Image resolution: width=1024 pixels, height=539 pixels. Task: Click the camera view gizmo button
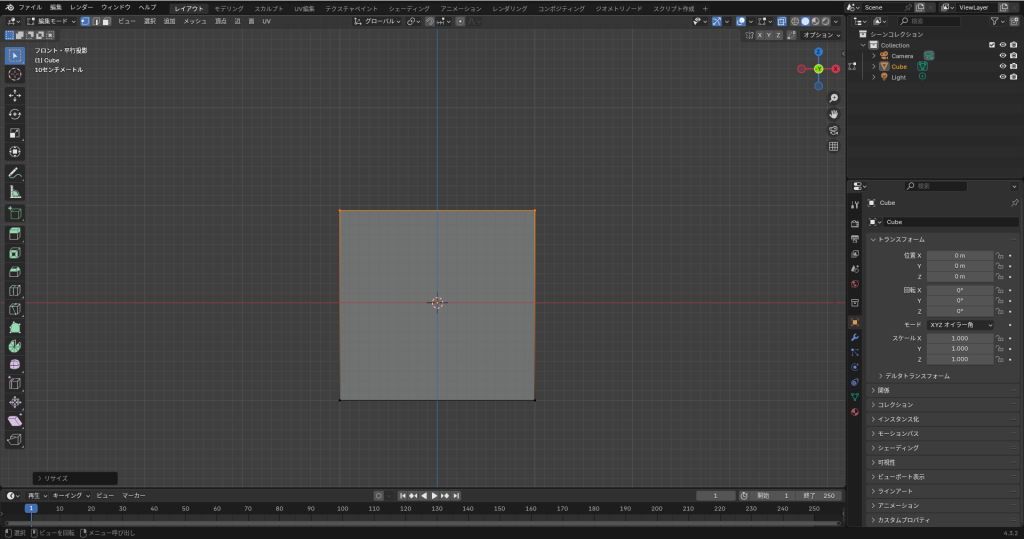pos(833,130)
